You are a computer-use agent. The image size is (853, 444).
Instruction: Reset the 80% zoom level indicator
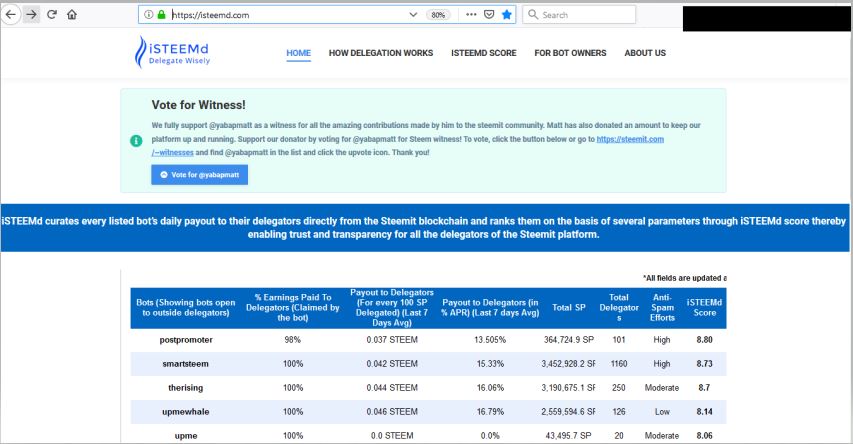438,15
